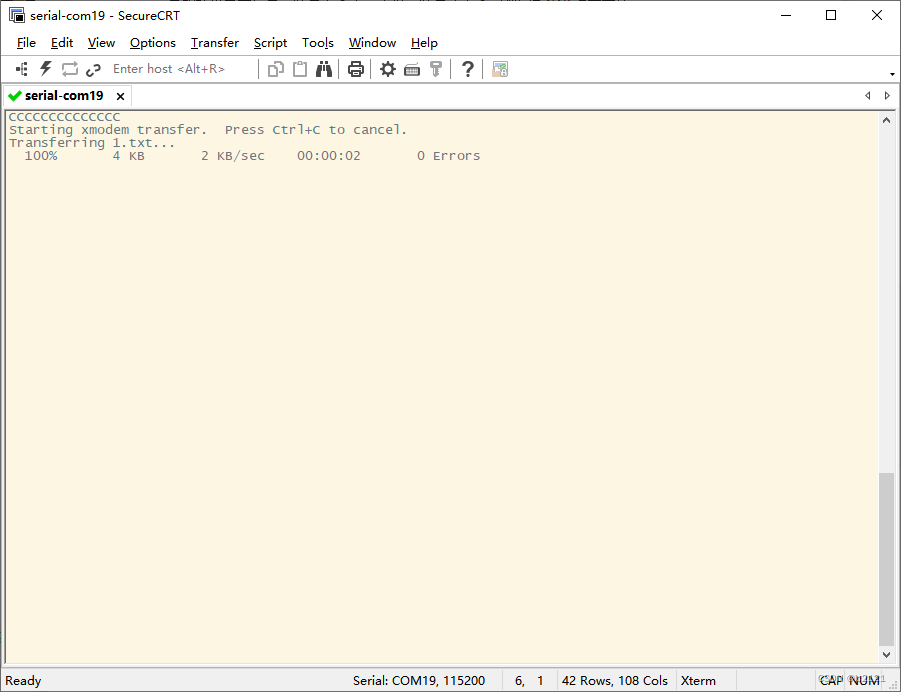Launch SecureFX icon in toolbar
The height and width of the screenshot is (692, 901).
[x=500, y=69]
